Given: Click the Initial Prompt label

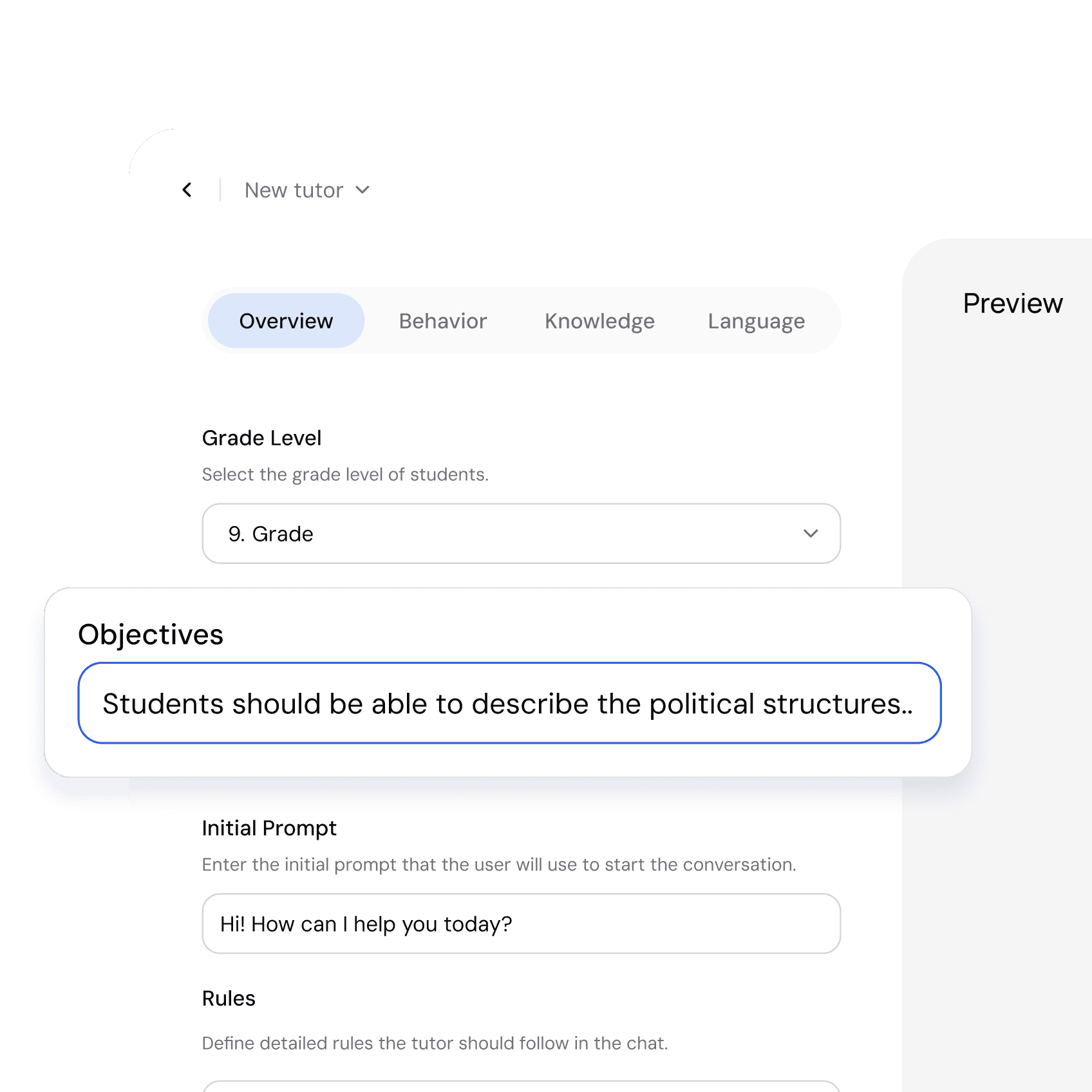Looking at the screenshot, I should (269, 828).
